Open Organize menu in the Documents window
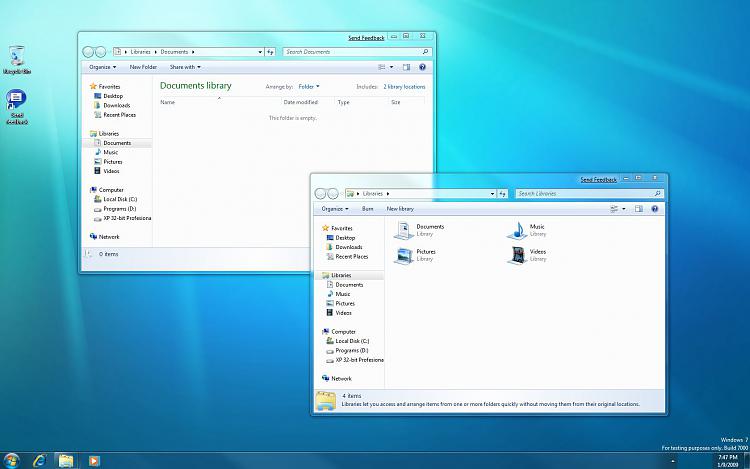Screen dimensions: 750x469 coord(102,67)
